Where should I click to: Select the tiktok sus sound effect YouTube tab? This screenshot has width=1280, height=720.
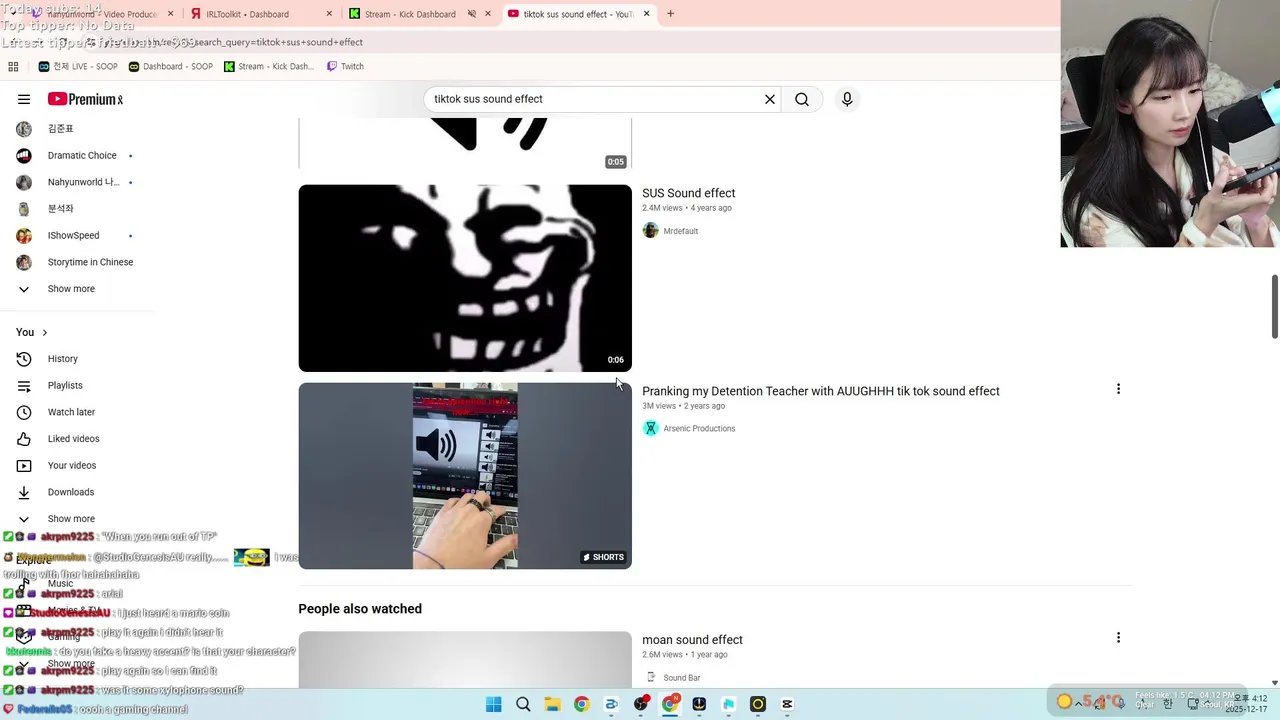[579, 14]
